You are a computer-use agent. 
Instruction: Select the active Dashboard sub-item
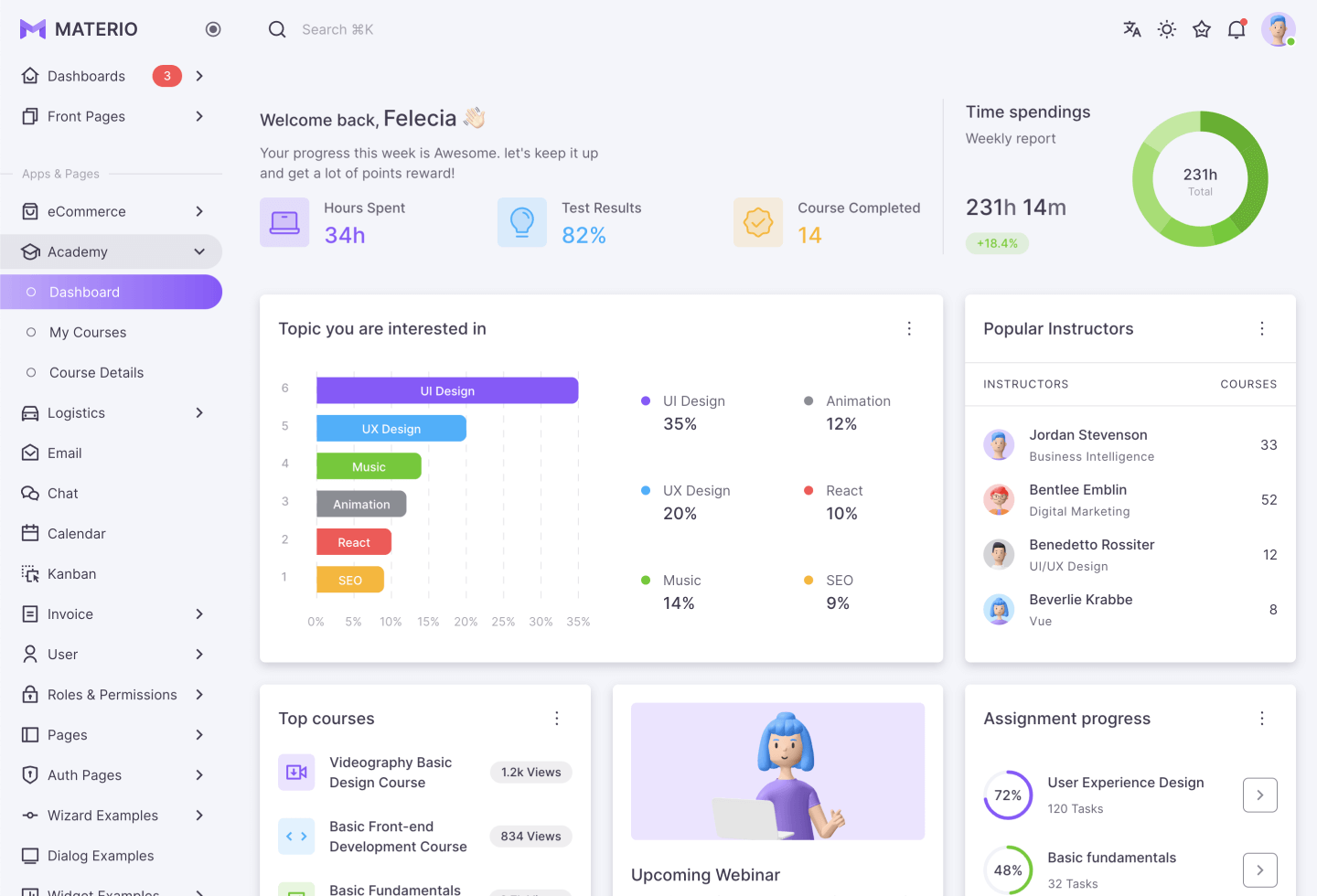pos(111,292)
